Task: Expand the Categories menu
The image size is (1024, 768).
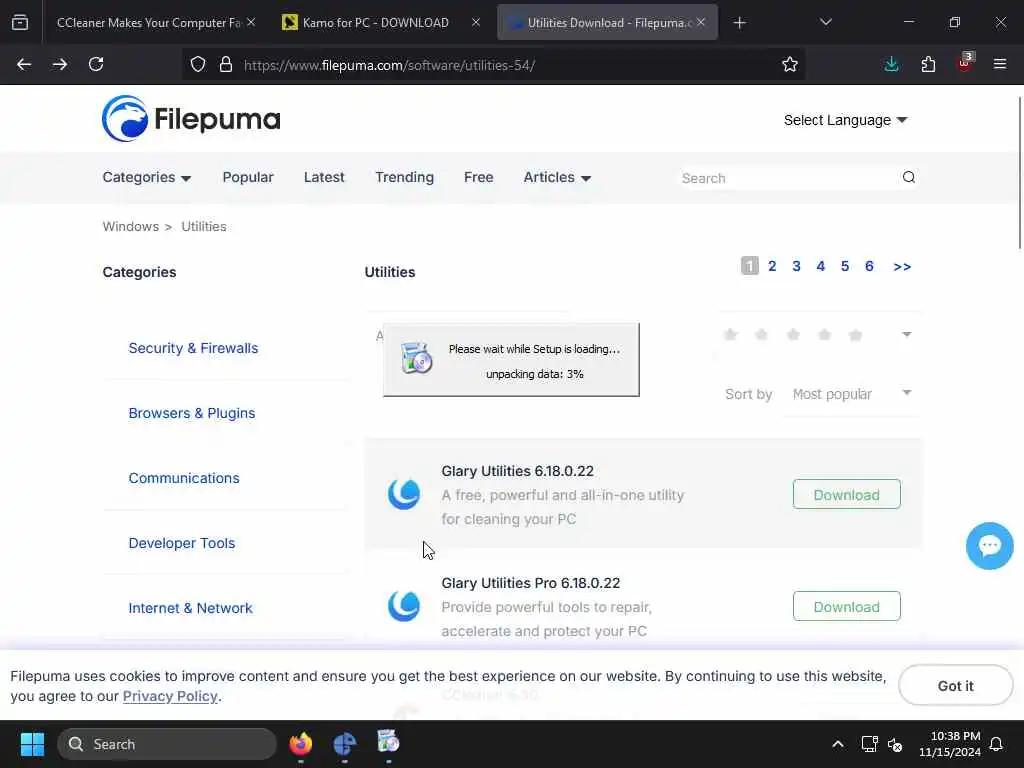Action: pyautogui.click(x=147, y=177)
